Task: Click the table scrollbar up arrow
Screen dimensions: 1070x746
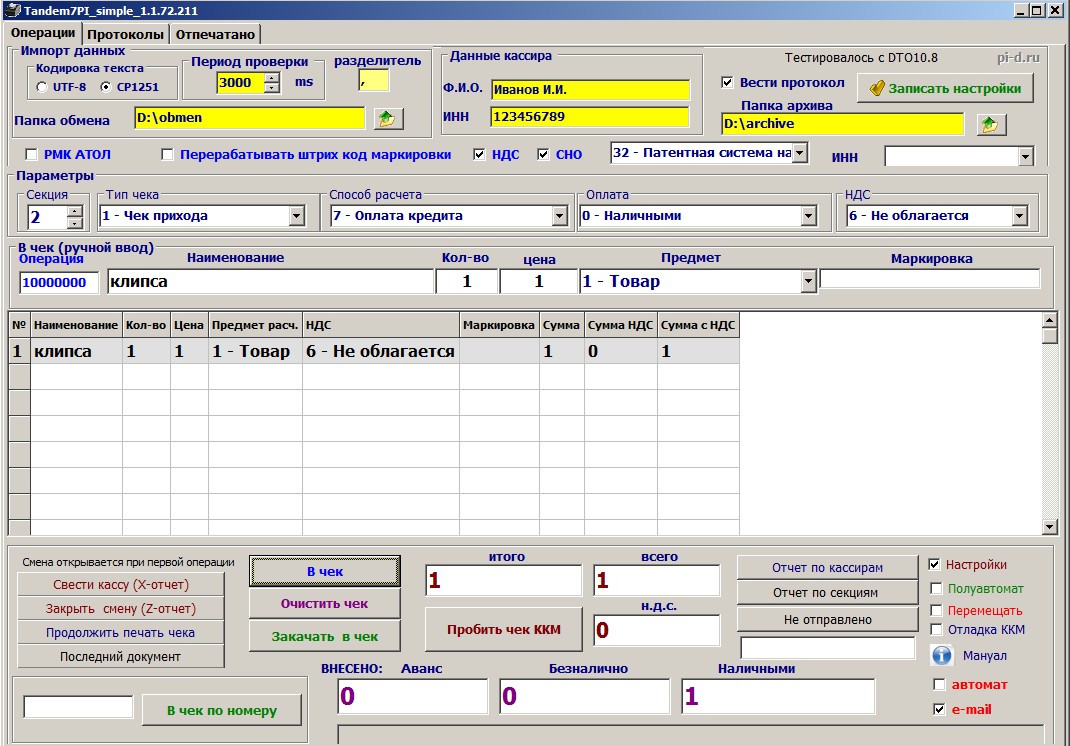Action: pyautogui.click(x=1050, y=320)
